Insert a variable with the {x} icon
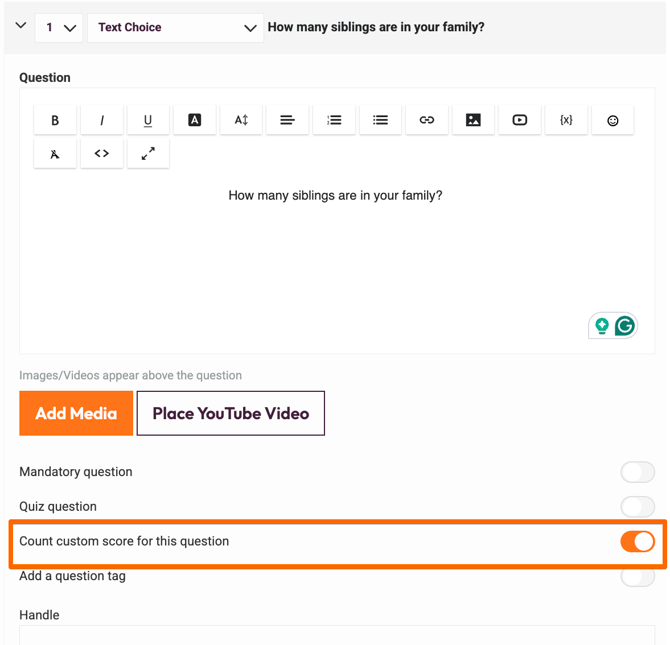The width and height of the screenshot is (670, 645). (566, 120)
